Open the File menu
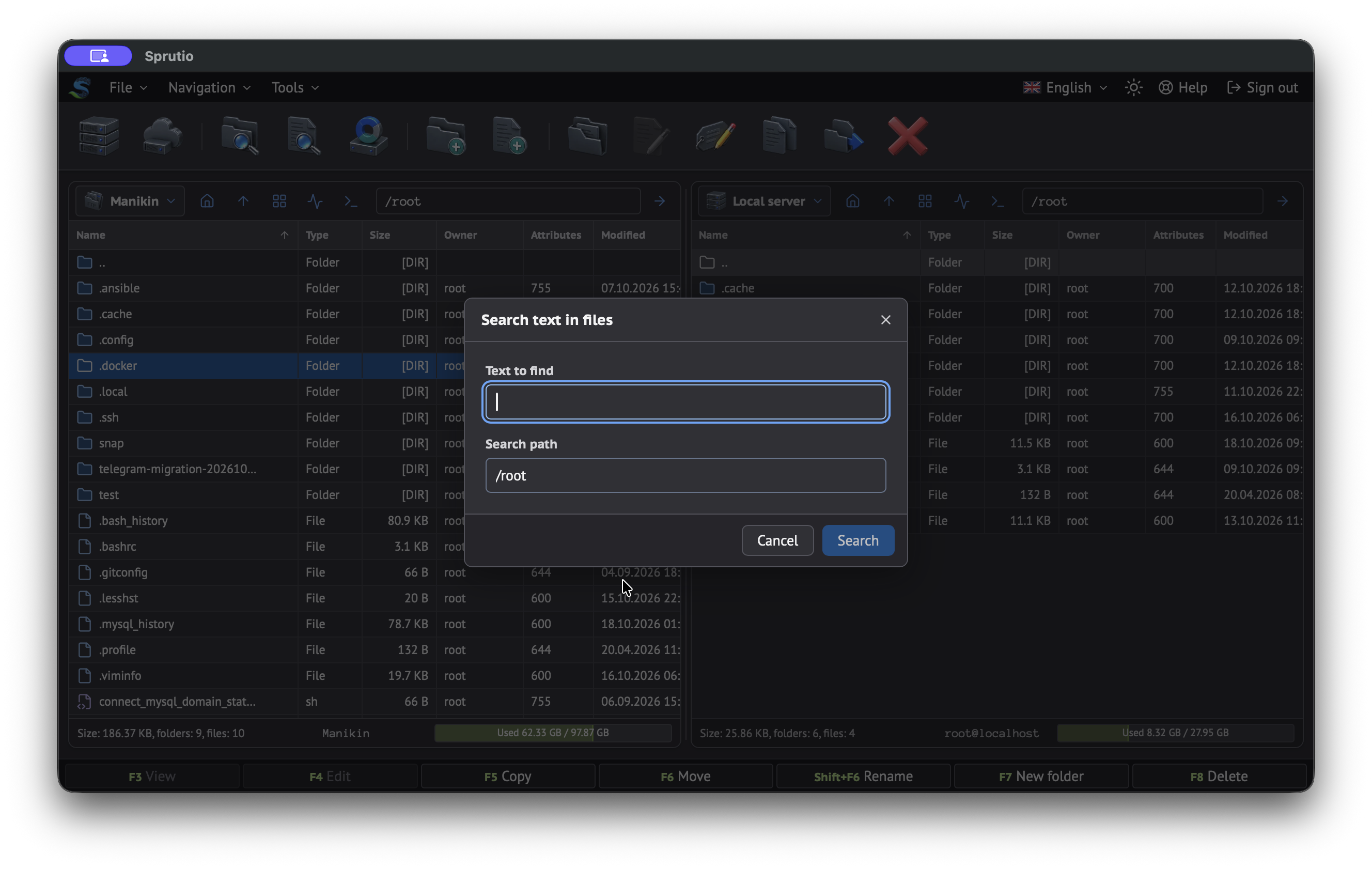 (128, 87)
